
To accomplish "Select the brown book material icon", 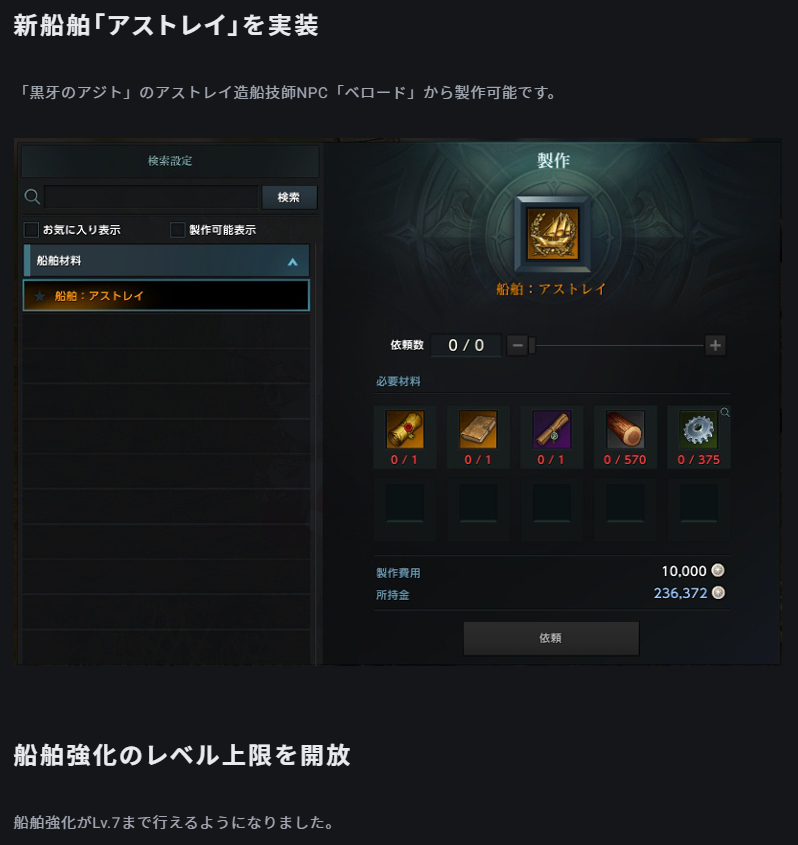I will click(478, 429).
